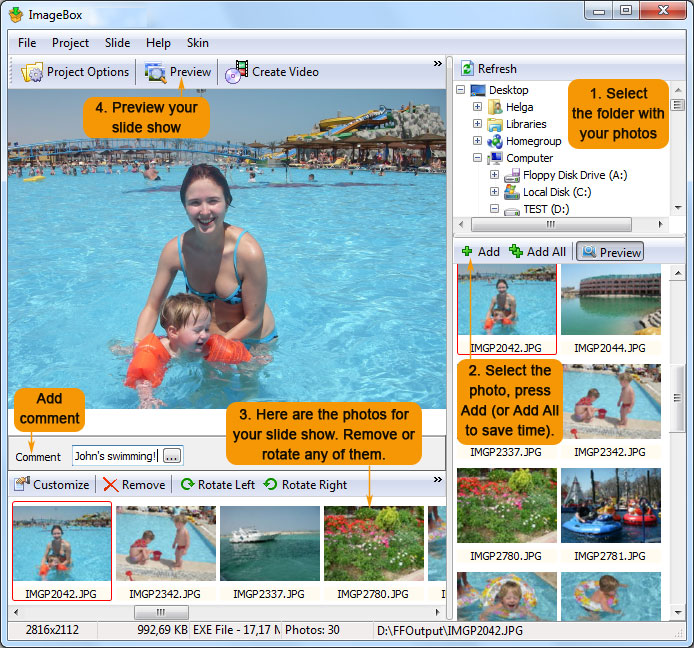Rotate the photo right
The height and width of the screenshot is (648, 694).
click(271, 485)
